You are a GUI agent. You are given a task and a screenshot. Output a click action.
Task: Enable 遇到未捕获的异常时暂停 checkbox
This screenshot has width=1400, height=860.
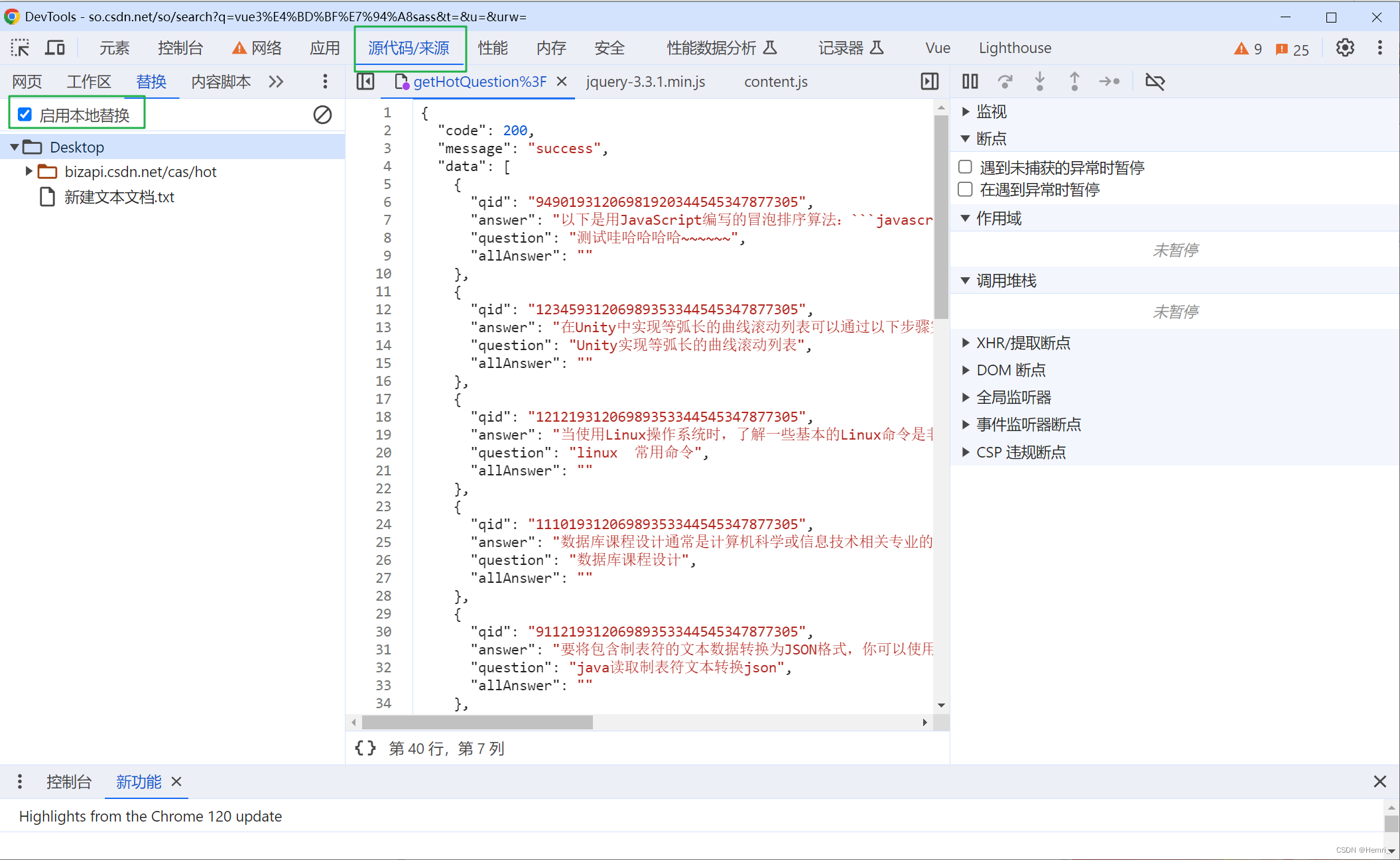tap(966, 167)
